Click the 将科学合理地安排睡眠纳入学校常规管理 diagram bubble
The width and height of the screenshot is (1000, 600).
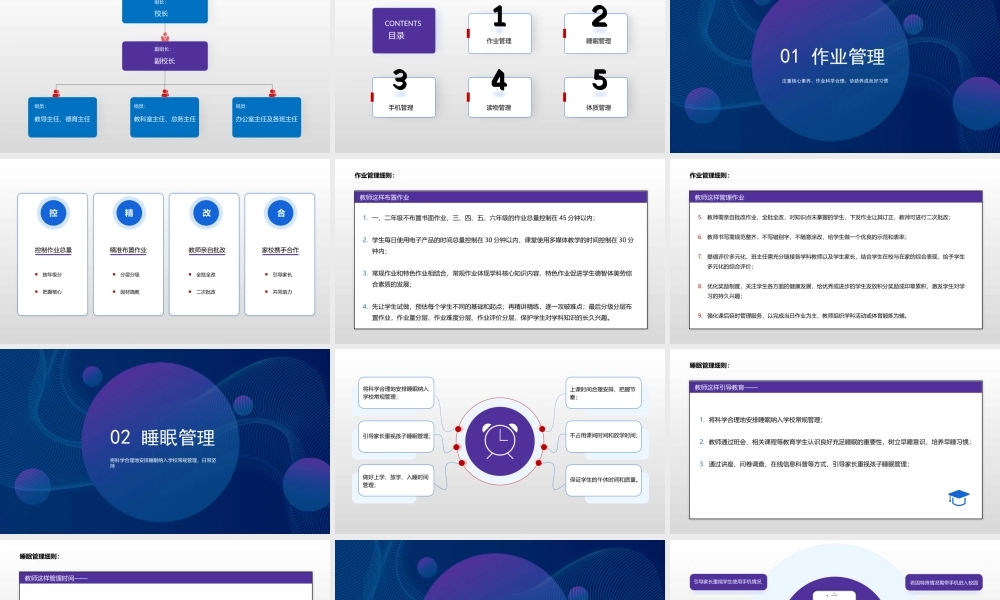point(396,393)
